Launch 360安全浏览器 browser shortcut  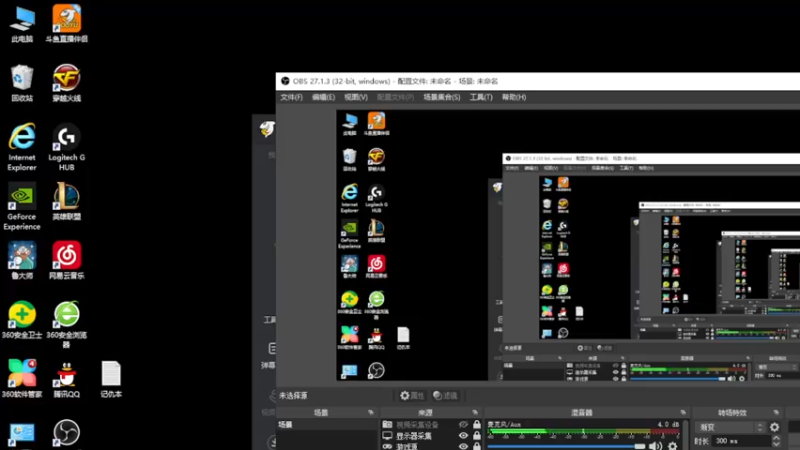[x=66, y=324]
